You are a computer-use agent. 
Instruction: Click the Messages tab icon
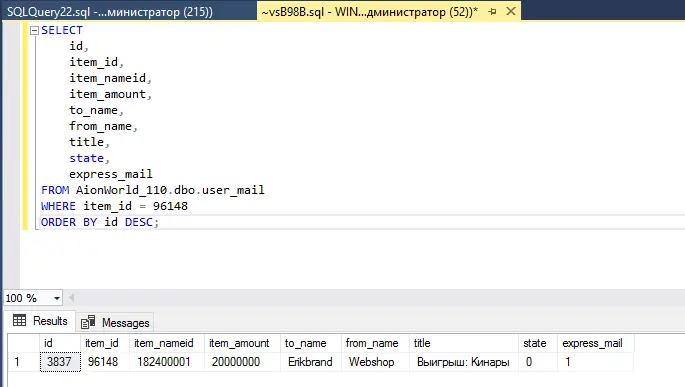(x=88, y=322)
